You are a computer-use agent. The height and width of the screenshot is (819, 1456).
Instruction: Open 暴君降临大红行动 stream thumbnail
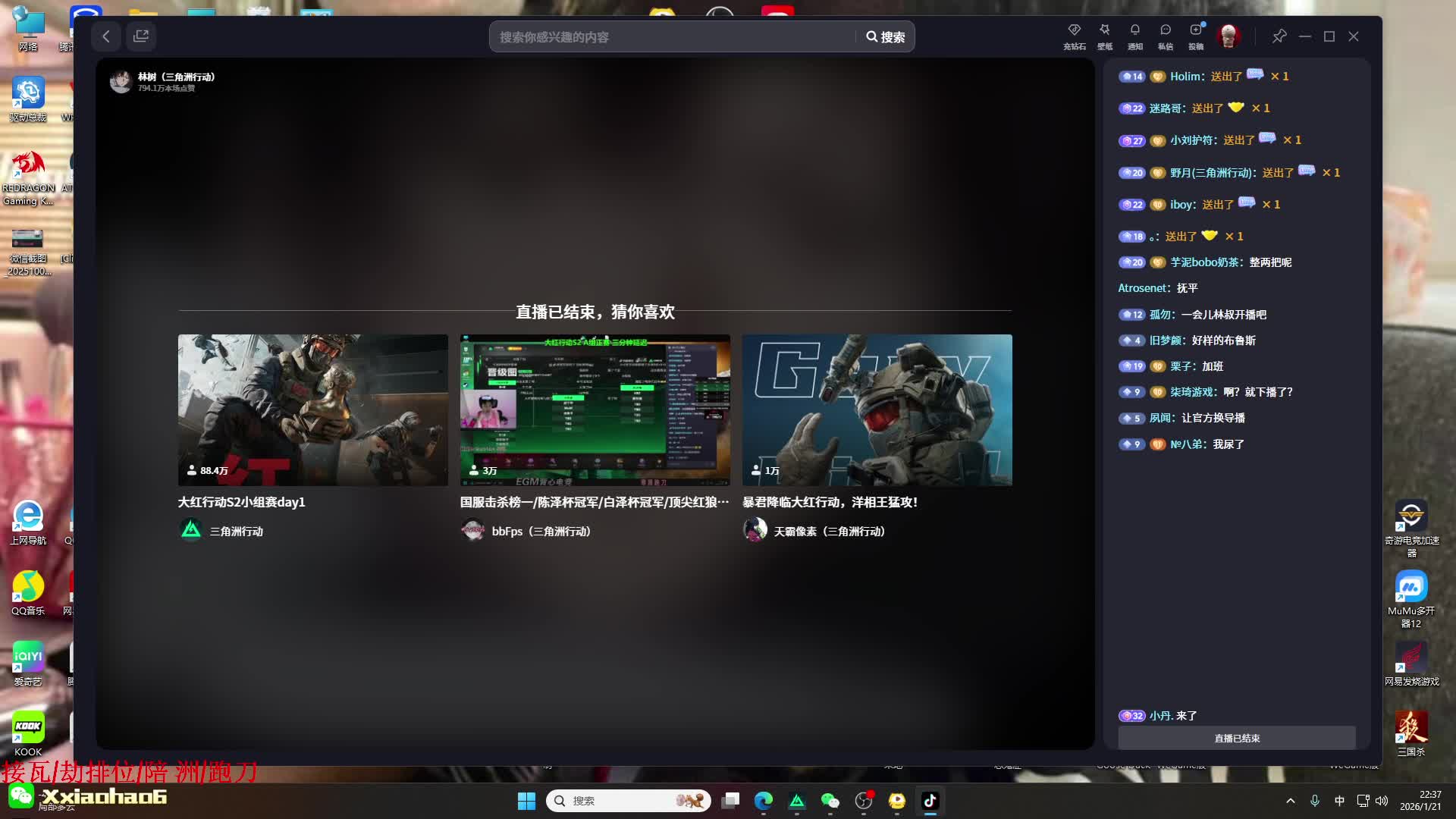click(x=877, y=409)
